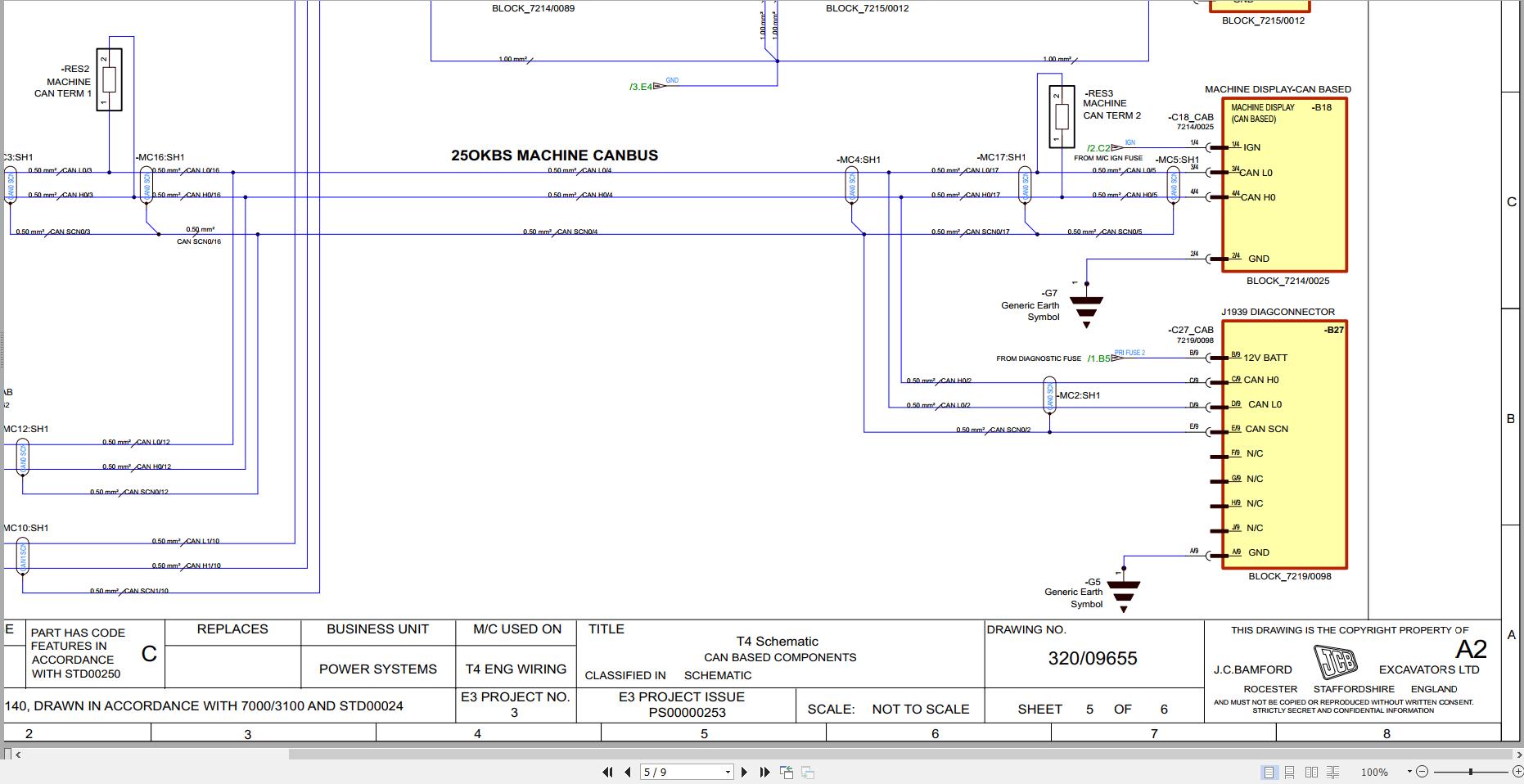
Task: Go to the last page with skip-forward arrow
Action: (765, 772)
